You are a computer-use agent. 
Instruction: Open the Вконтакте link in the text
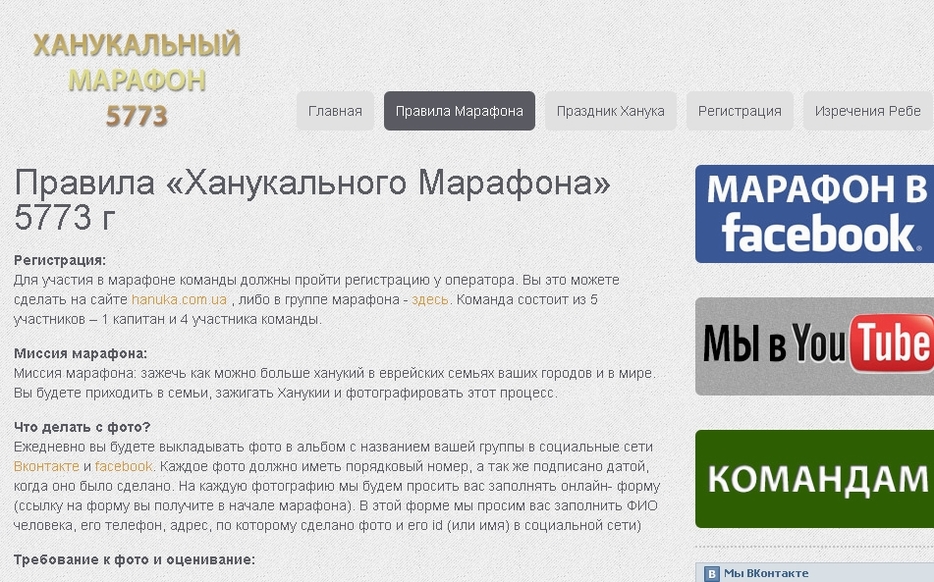tap(46, 466)
